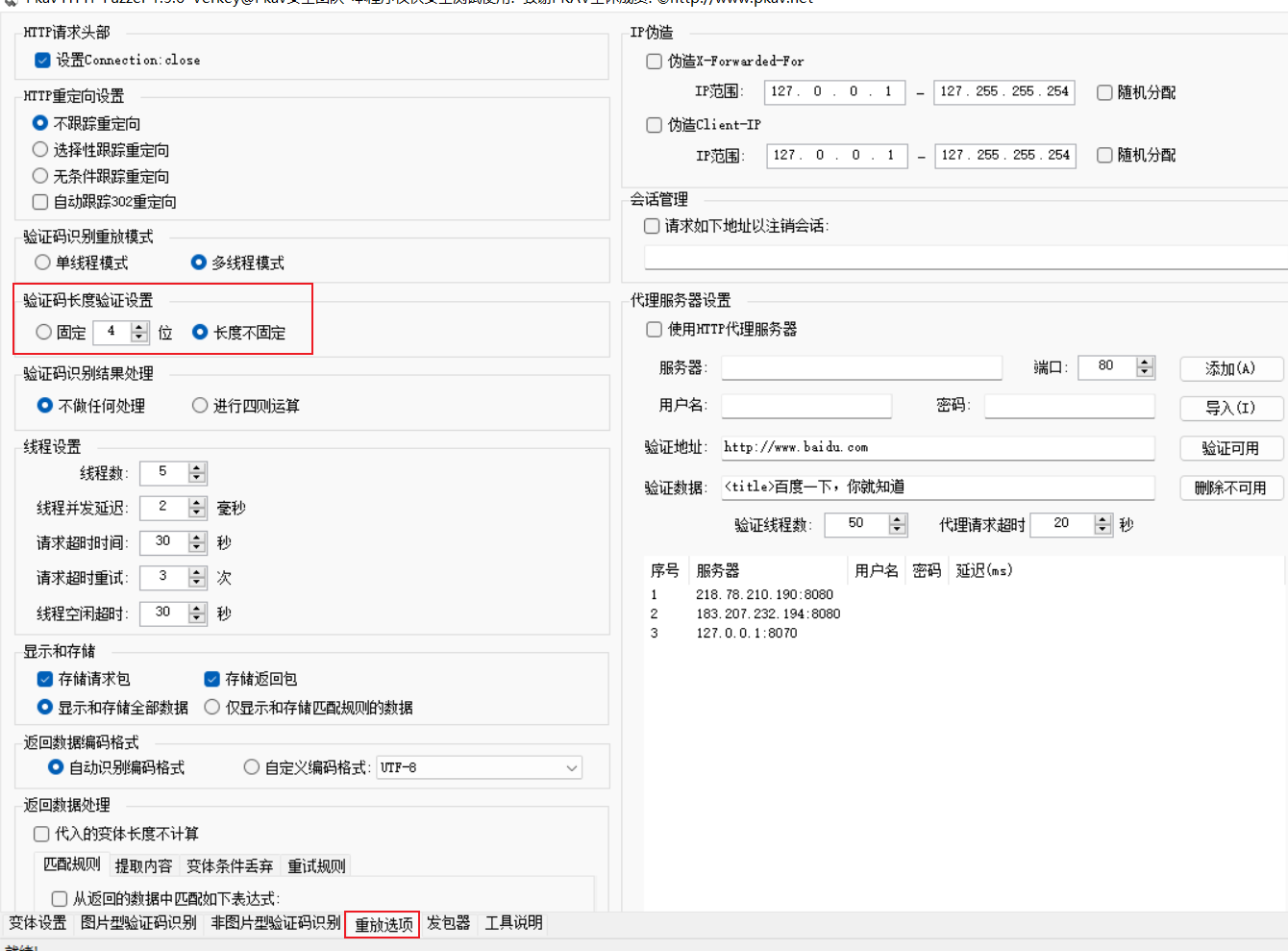Increase proxy port number up arrow

pos(1144,363)
